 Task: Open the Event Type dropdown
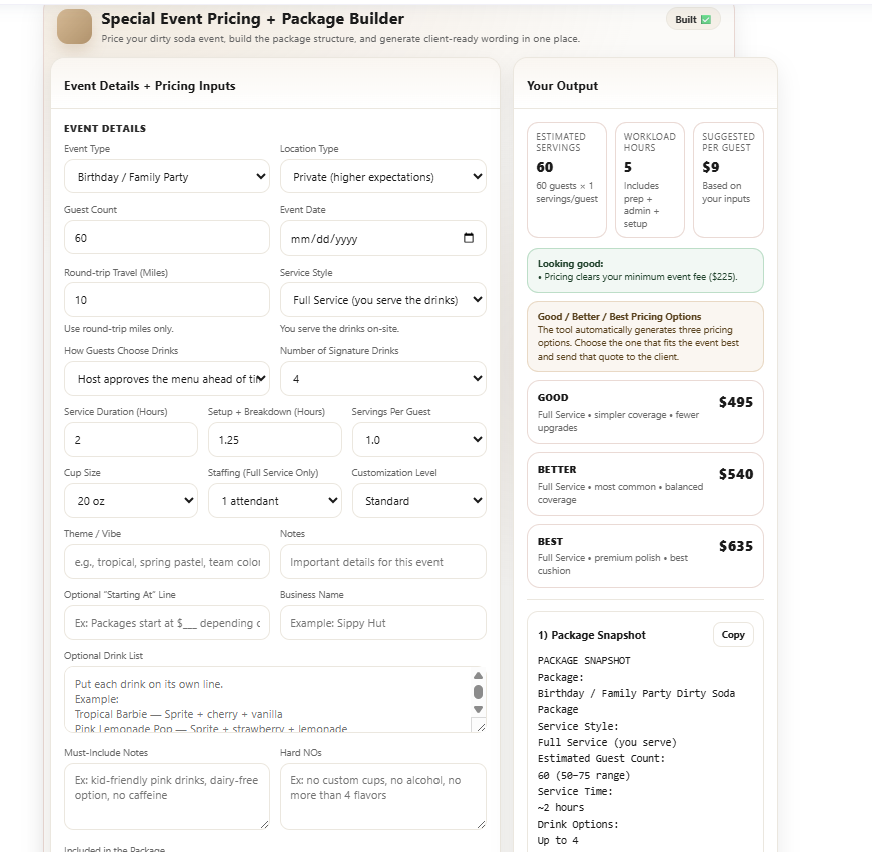(167, 177)
